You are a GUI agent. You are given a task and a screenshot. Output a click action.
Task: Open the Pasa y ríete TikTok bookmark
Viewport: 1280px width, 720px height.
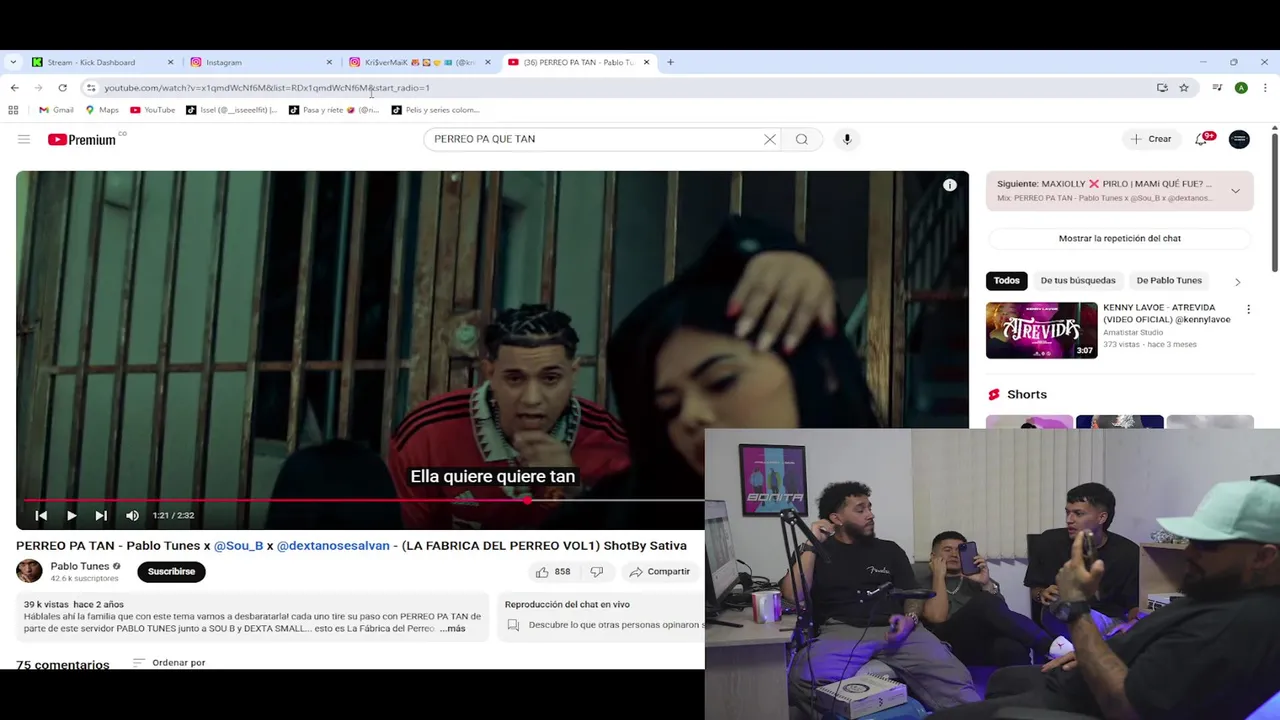pyautogui.click(x=334, y=110)
